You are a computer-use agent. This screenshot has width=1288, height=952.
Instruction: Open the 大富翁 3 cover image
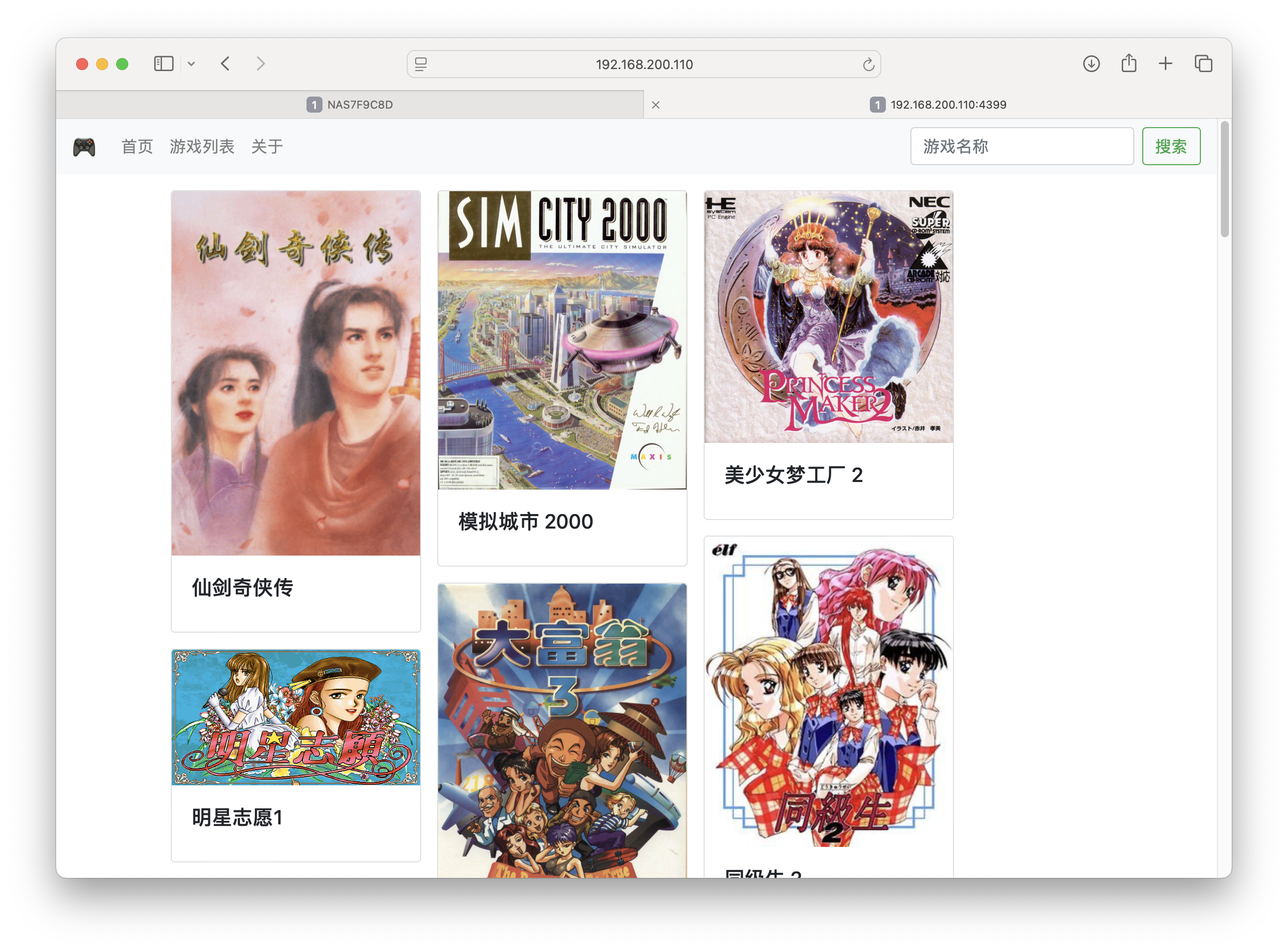pos(562,731)
